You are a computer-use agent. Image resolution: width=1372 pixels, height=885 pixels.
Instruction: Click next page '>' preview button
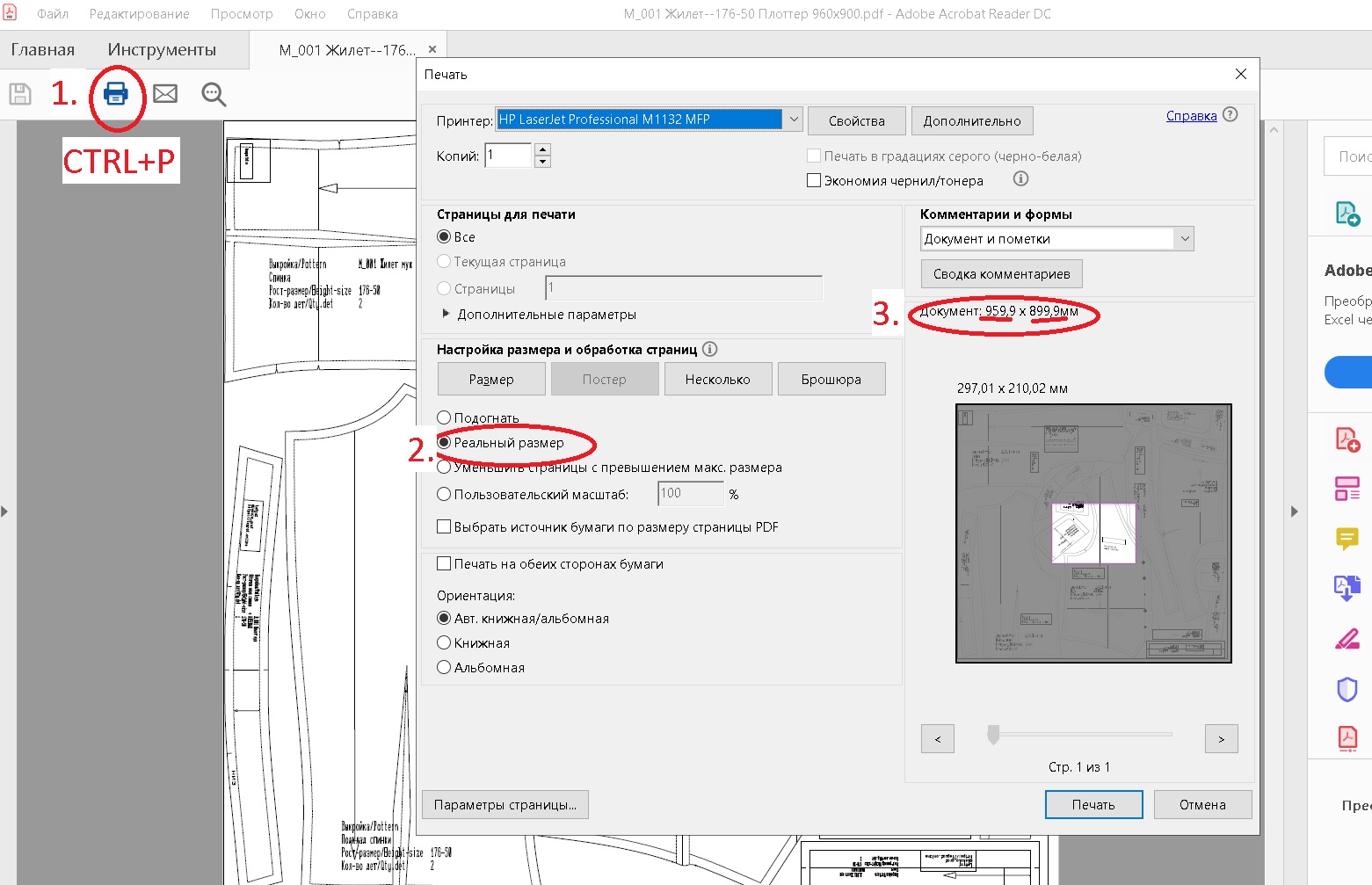coord(1221,738)
